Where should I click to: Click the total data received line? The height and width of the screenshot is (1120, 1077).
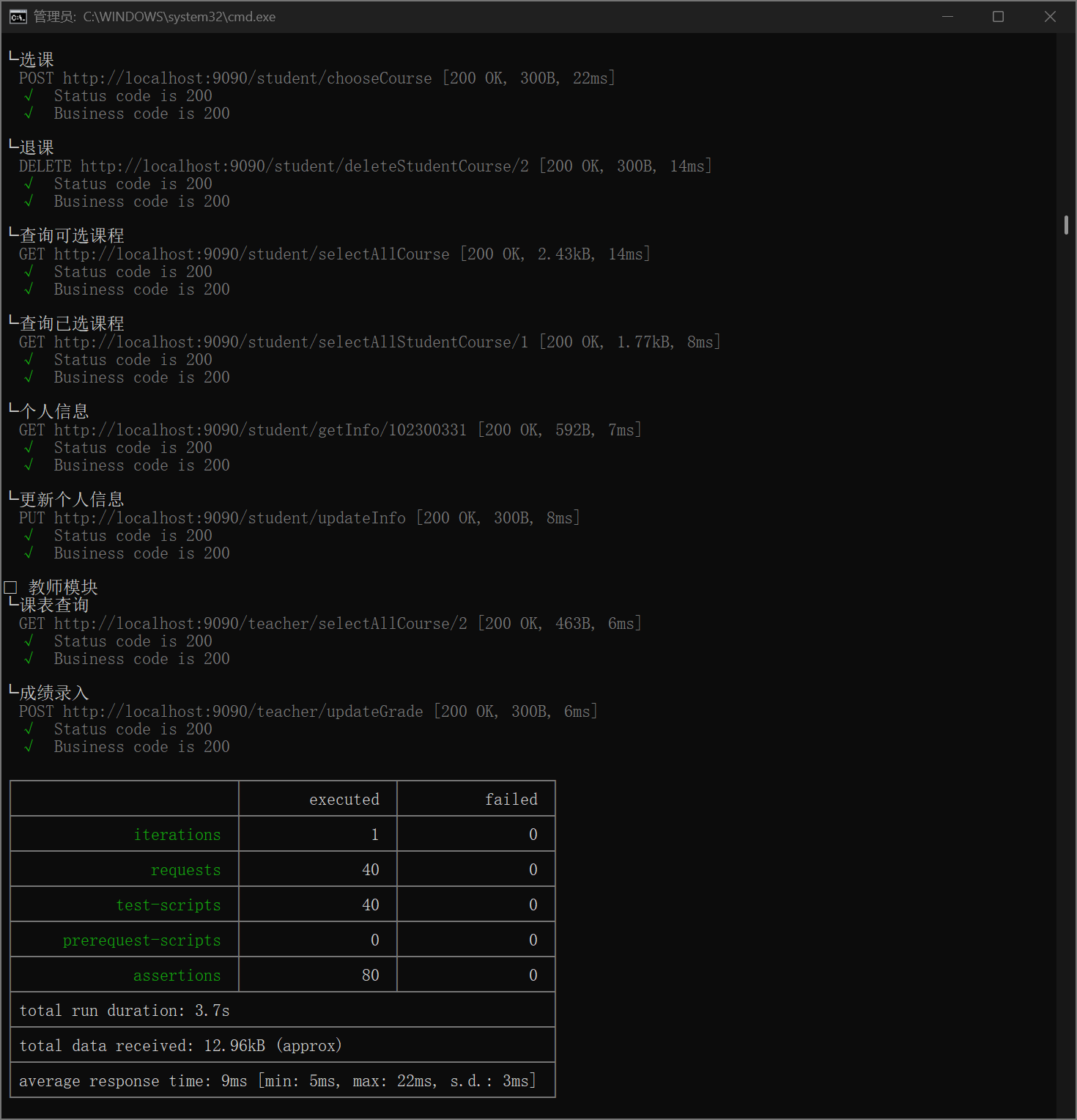(181, 1045)
